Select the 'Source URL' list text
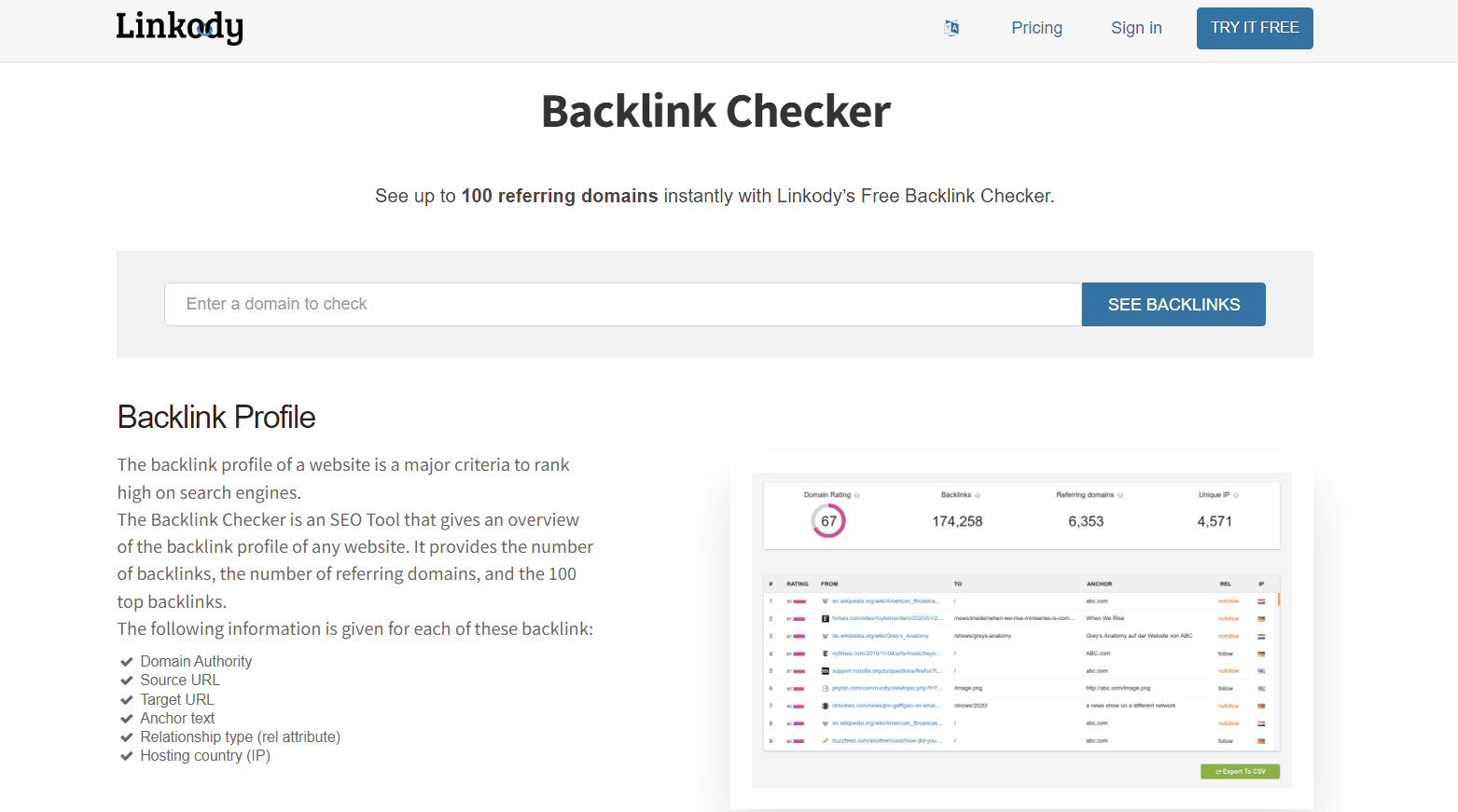The width and height of the screenshot is (1458, 812). point(180,681)
